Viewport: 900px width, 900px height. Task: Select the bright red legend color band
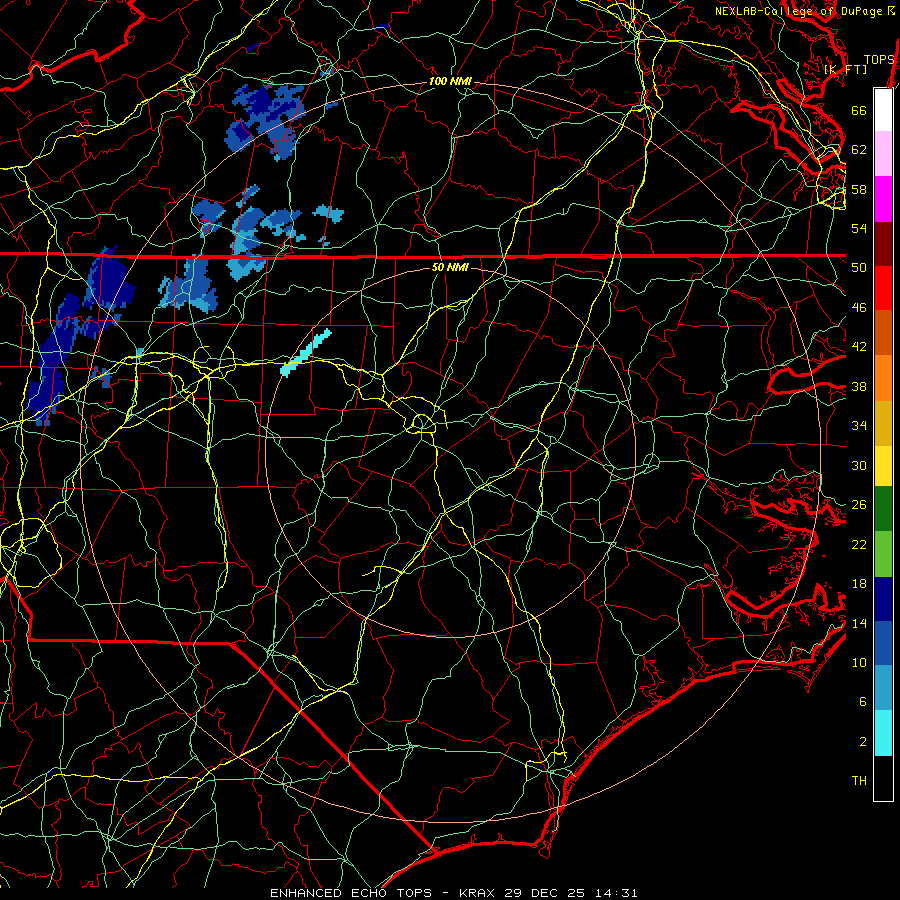[883, 288]
